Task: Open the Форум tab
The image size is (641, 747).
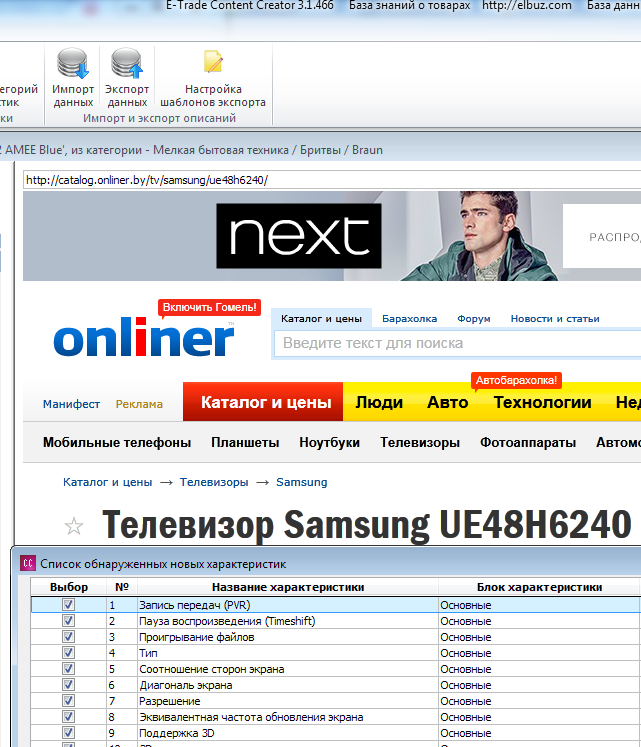Action: pyautogui.click(x=474, y=319)
